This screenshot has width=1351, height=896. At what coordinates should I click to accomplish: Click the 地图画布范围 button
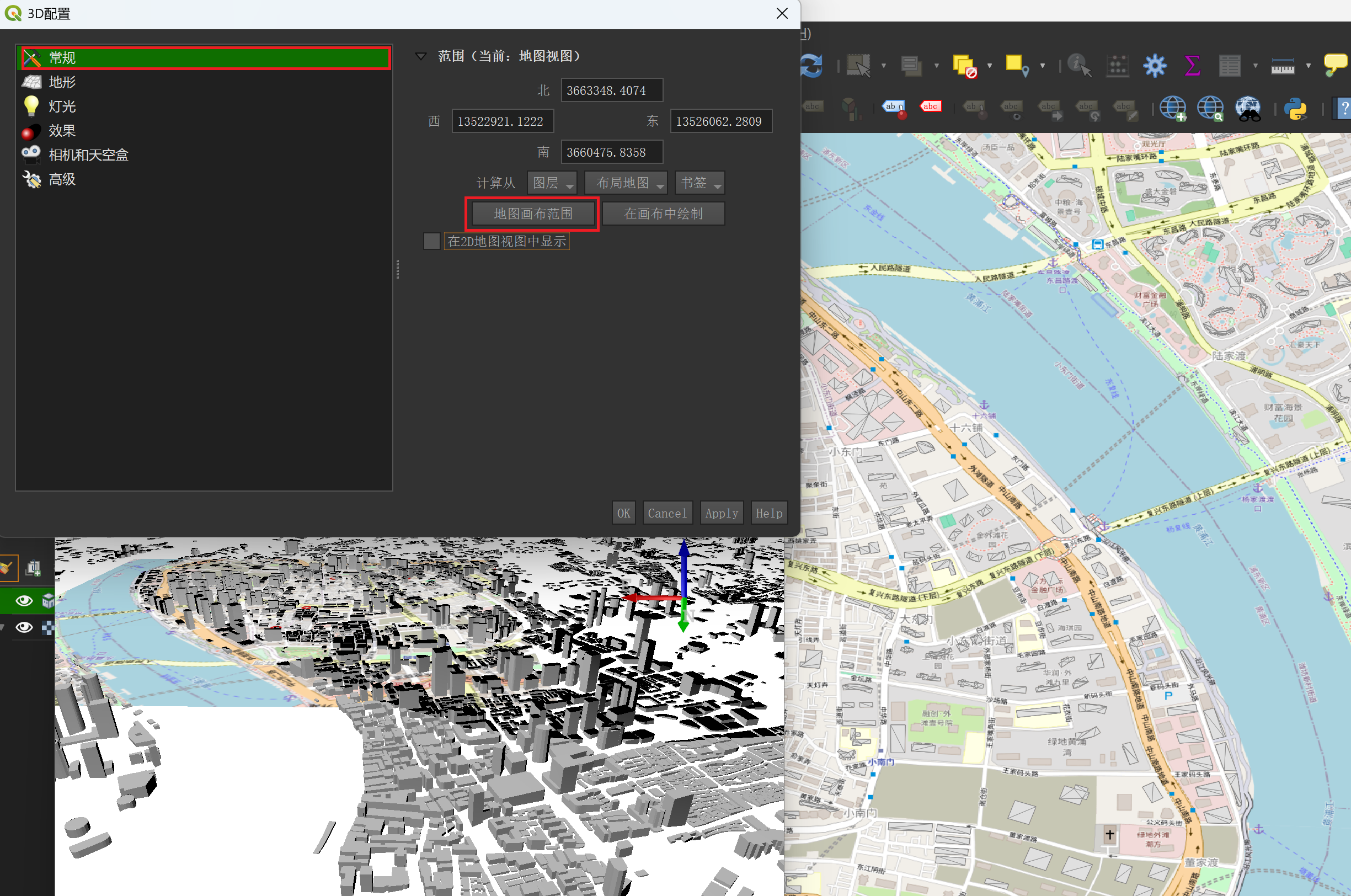[x=533, y=214]
